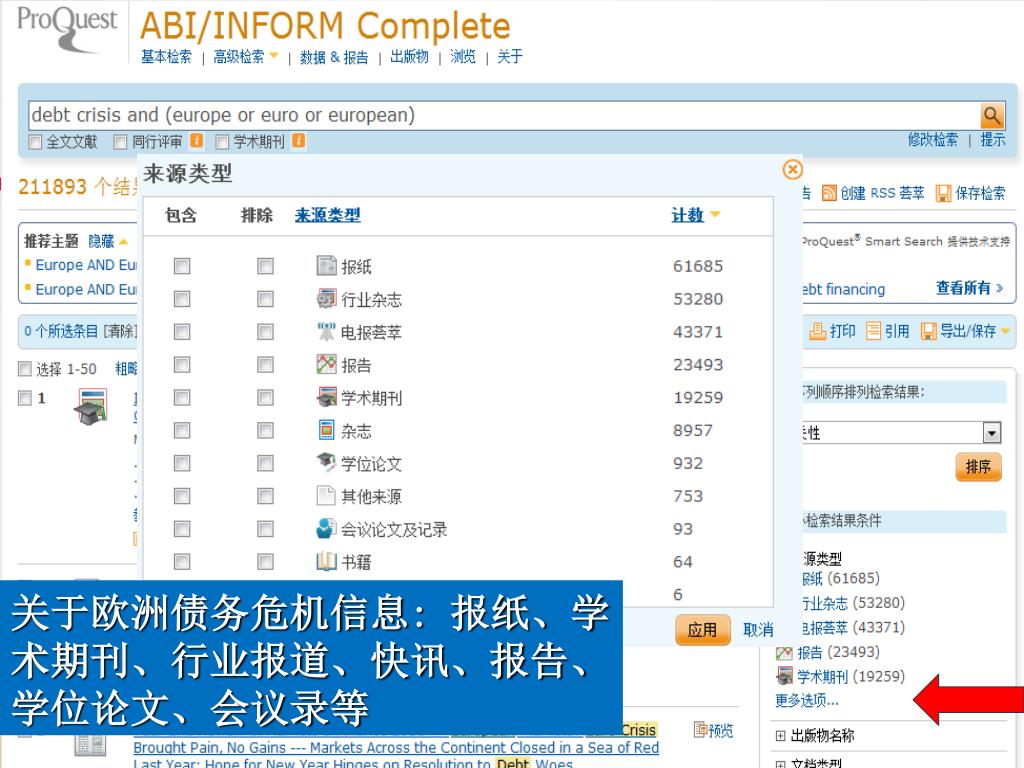This screenshot has height=768, width=1024.
Task: Click sidebar 学术期刊 (19259) journal icon
Action: pos(784,676)
